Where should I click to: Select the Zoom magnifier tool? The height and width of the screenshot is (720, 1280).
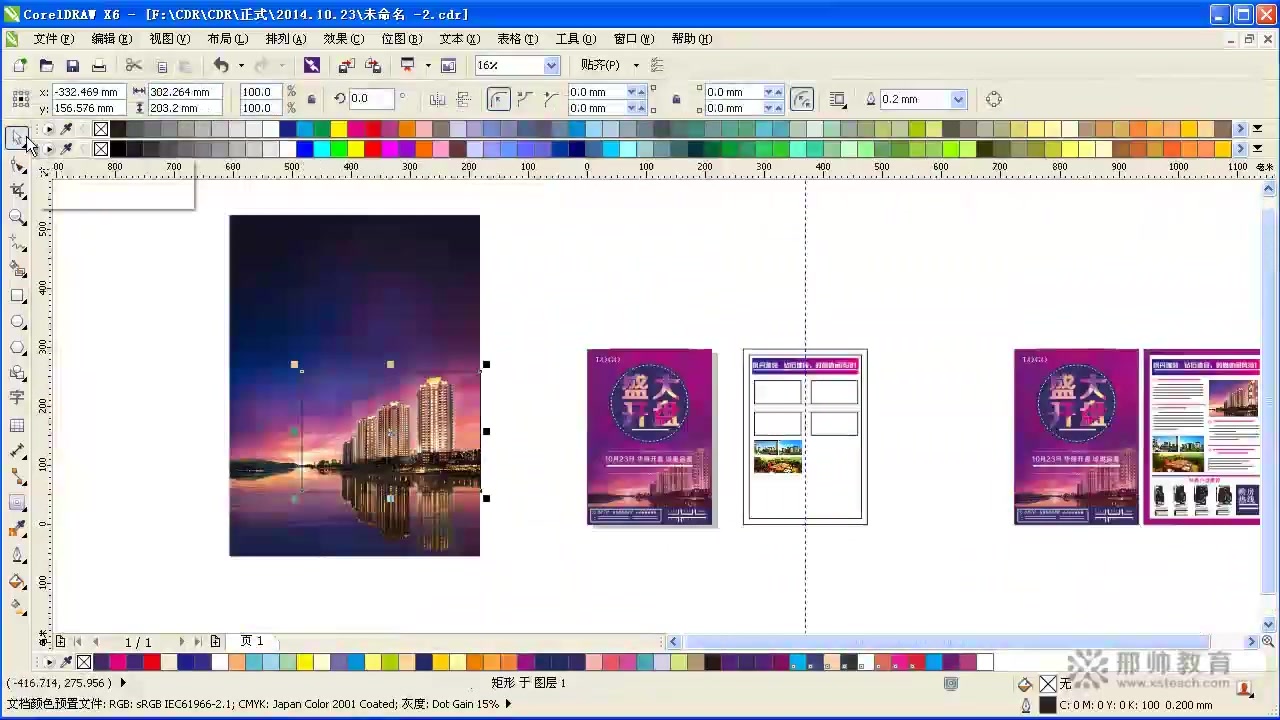[17, 216]
